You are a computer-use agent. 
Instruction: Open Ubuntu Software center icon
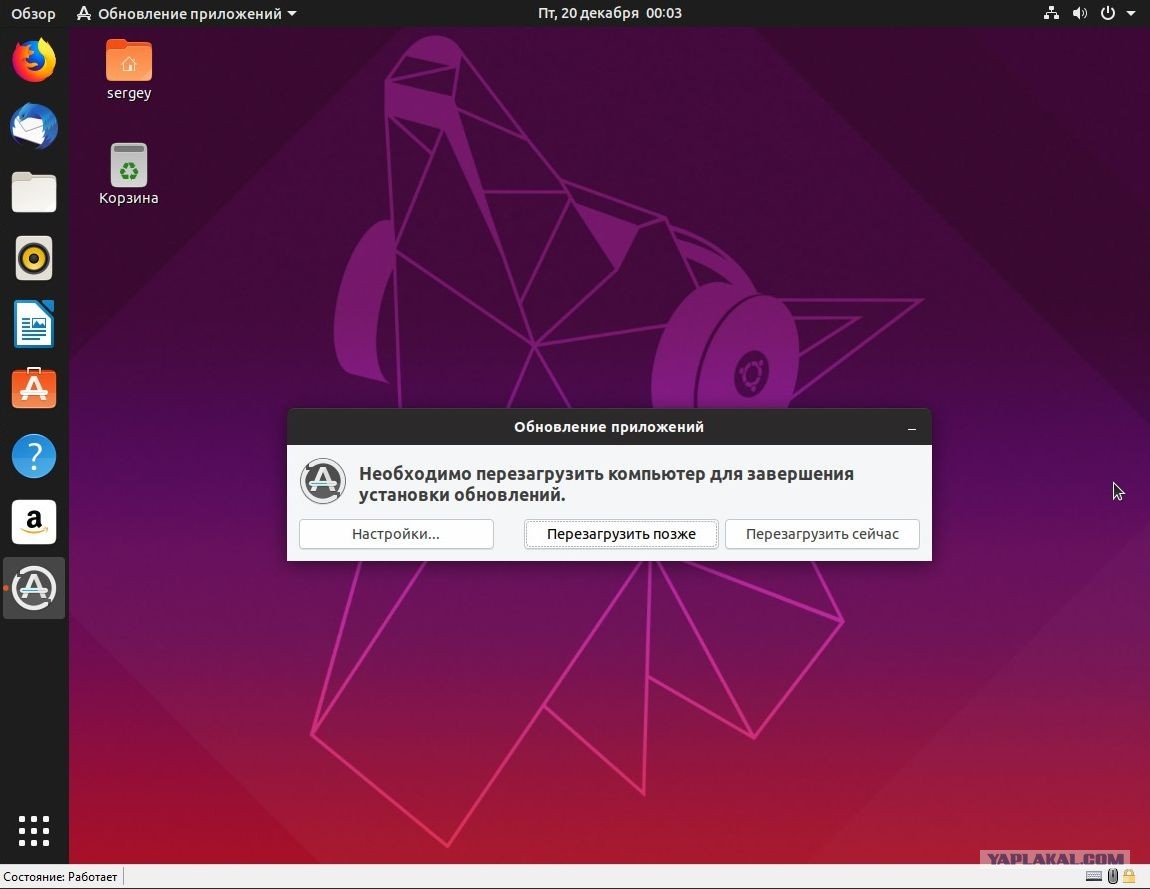(x=34, y=388)
